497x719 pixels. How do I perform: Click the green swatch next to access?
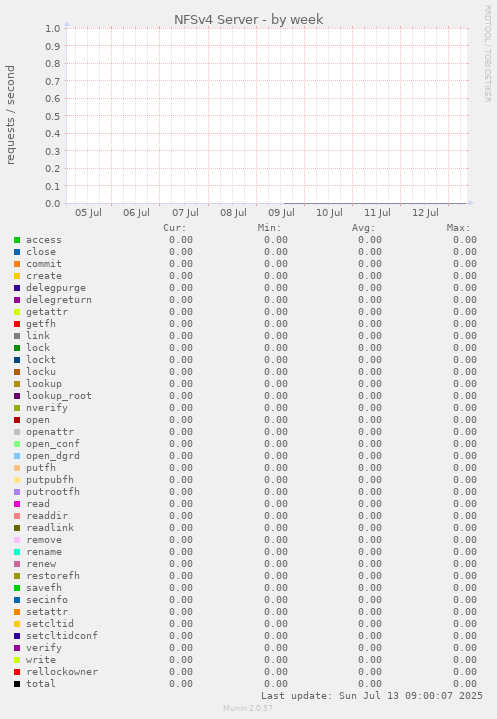(17, 240)
